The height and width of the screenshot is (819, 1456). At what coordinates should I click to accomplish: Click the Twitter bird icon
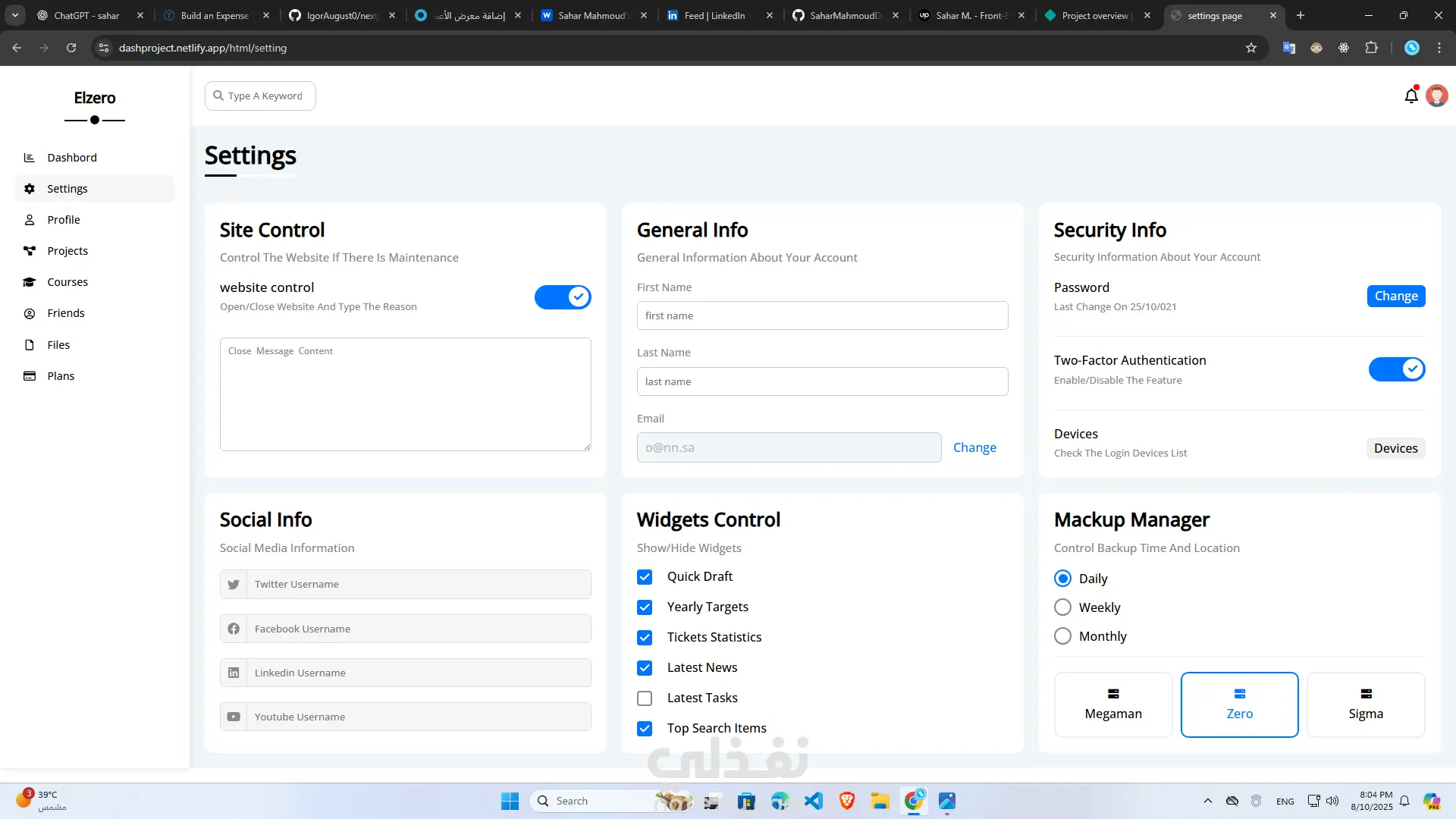coord(234,585)
